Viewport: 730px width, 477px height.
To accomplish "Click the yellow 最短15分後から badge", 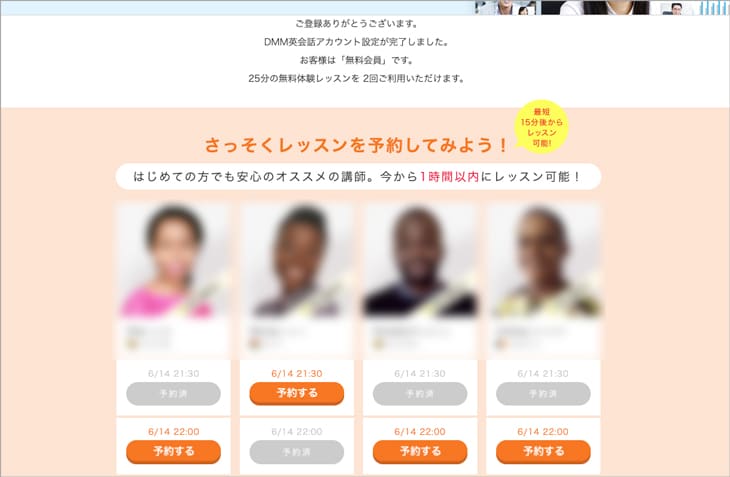I will (x=541, y=127).
